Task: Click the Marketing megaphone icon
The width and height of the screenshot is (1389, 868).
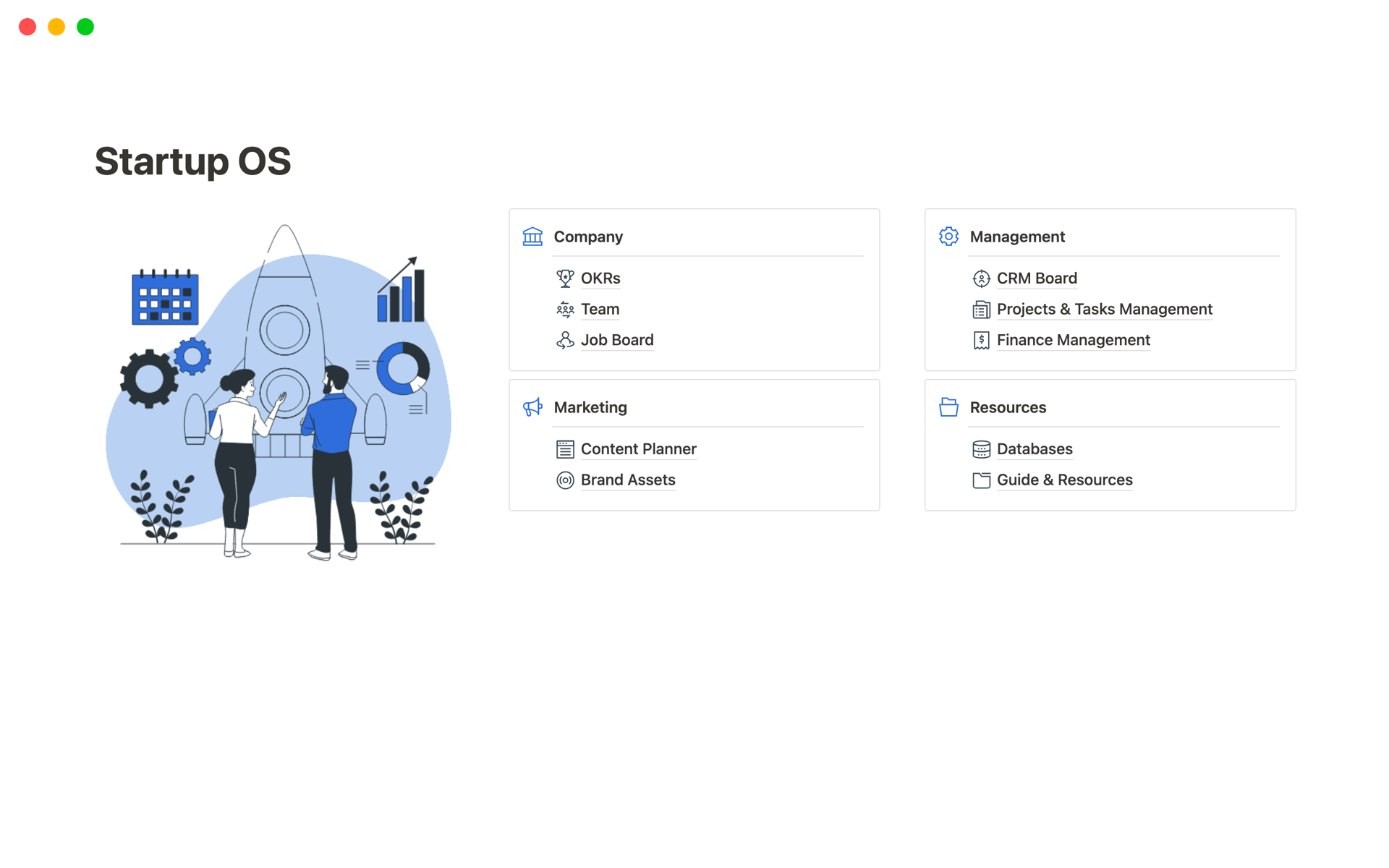Action: click(x=532, y=407)
